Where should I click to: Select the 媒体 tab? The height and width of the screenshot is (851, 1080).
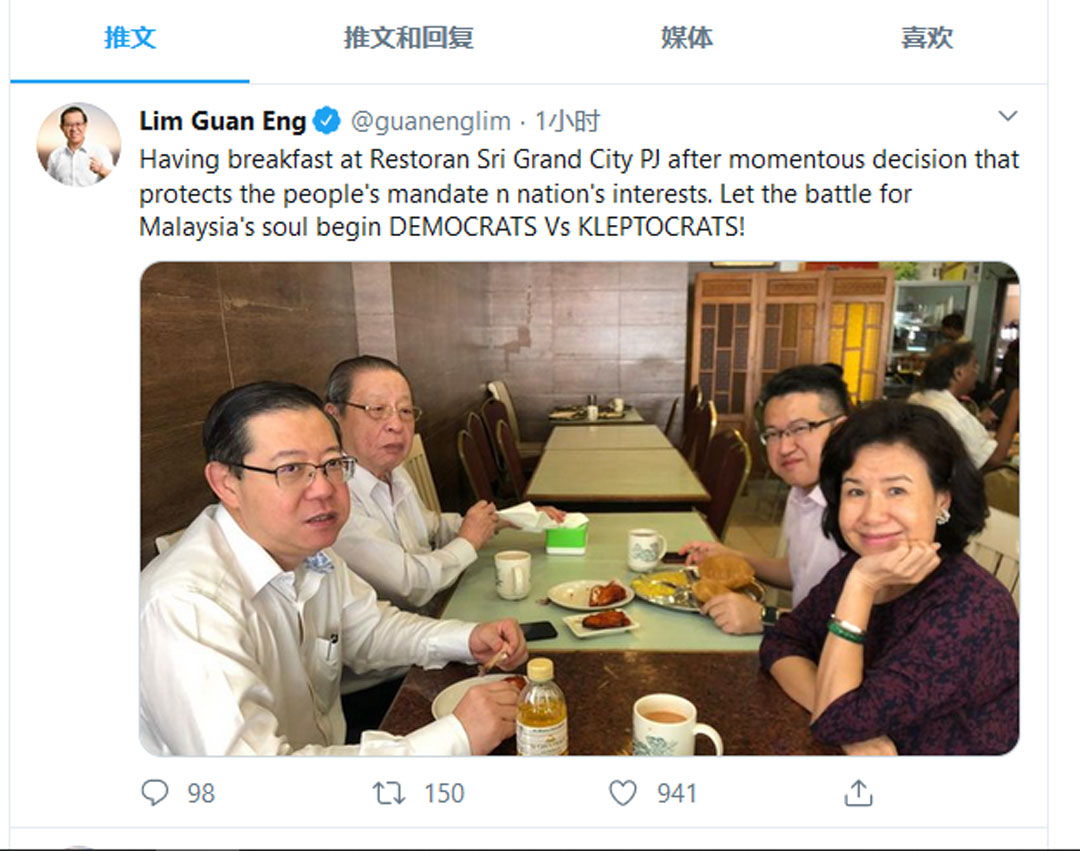coord(687,38)
